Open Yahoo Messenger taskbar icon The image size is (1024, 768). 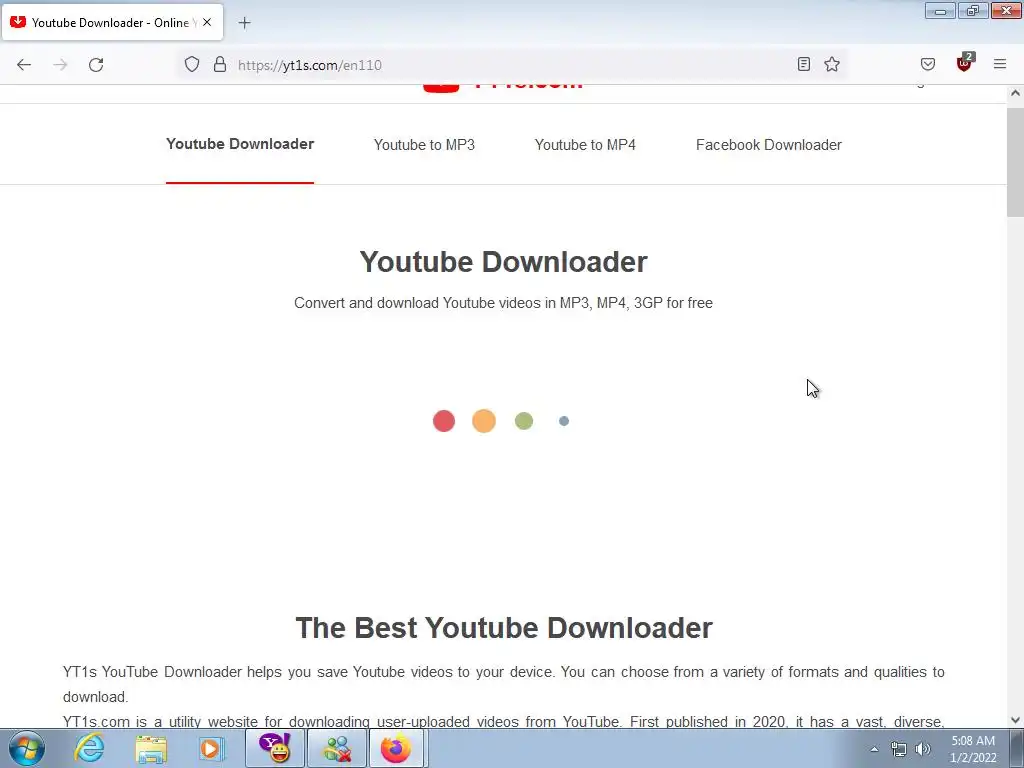tap(275, 748)
